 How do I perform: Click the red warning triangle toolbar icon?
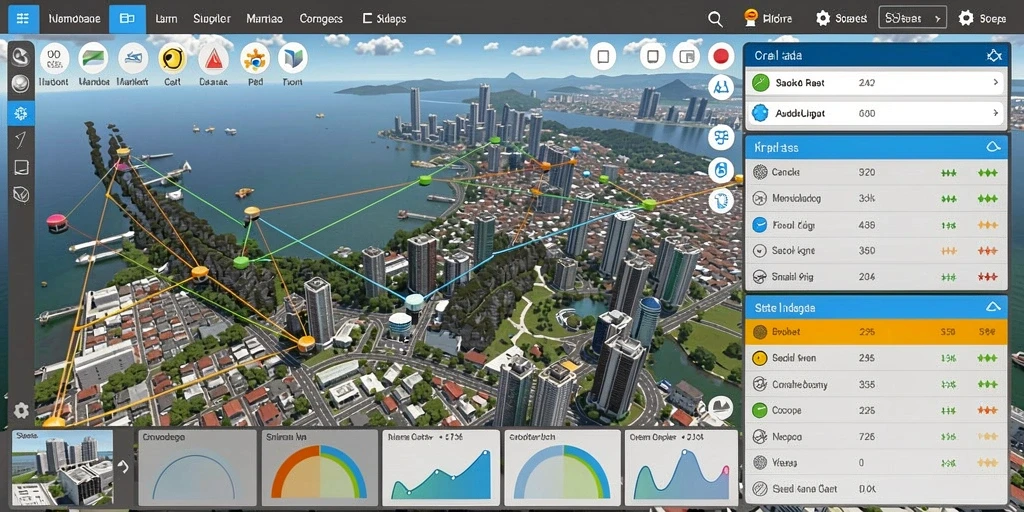click(x=213, y=59)
